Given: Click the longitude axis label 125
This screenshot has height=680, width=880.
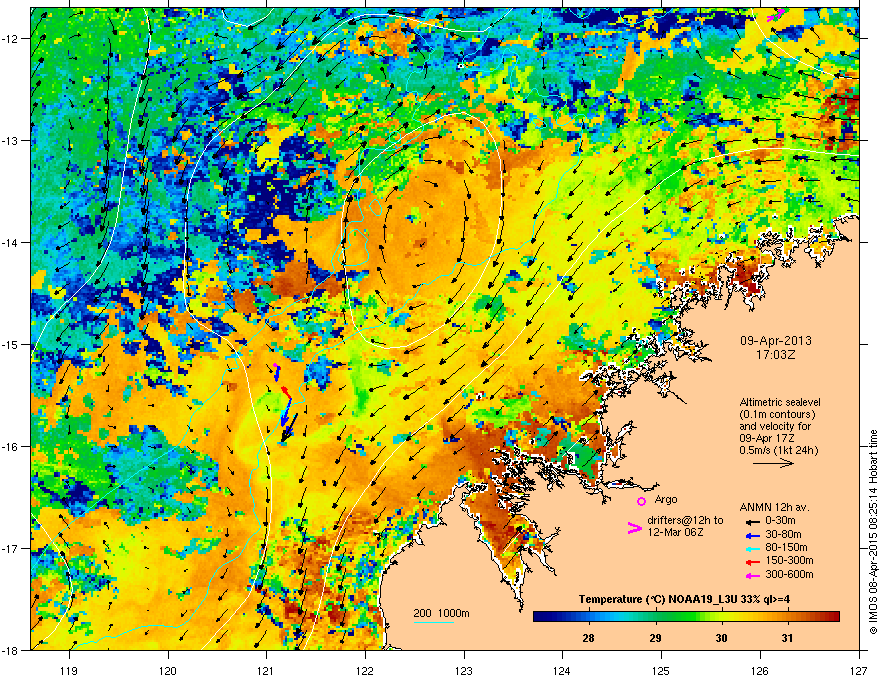Looking at the screenshot, I should pyautogui.click(x=661, y=670).
